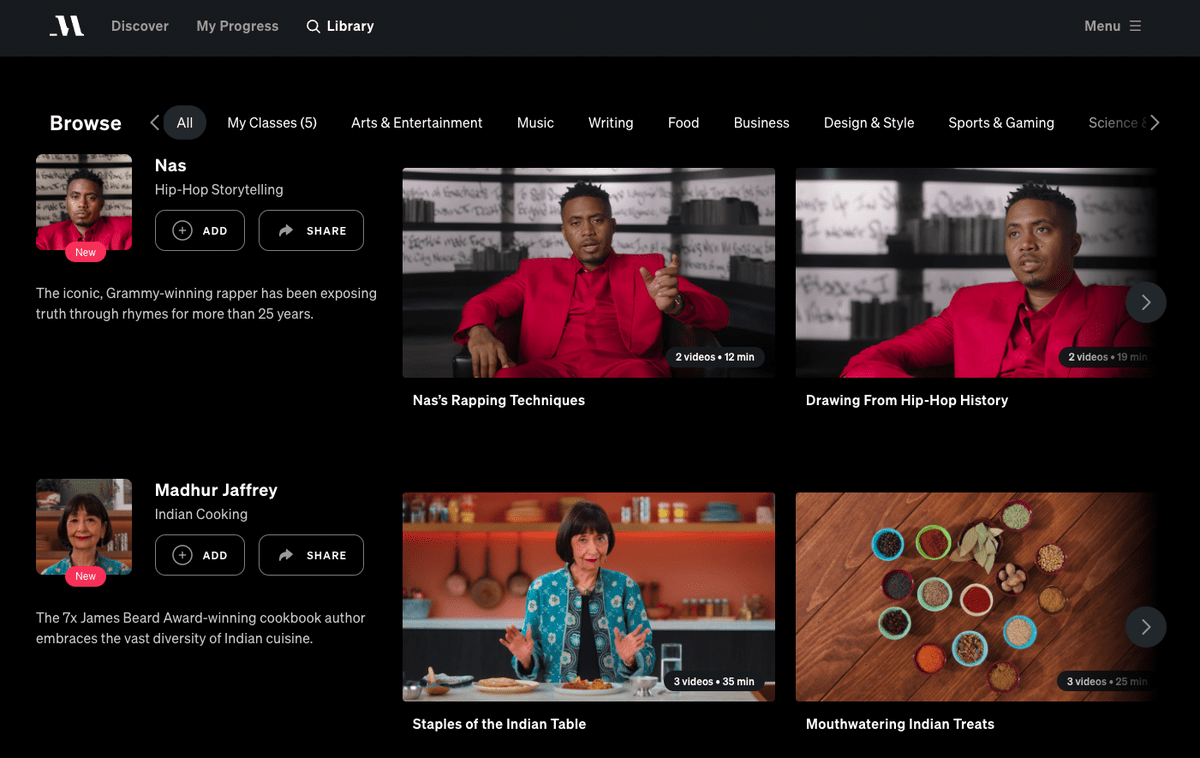Click Nas description about Grammy-winning rapper
Screen dimensions: 1200x758
point(206,303)
